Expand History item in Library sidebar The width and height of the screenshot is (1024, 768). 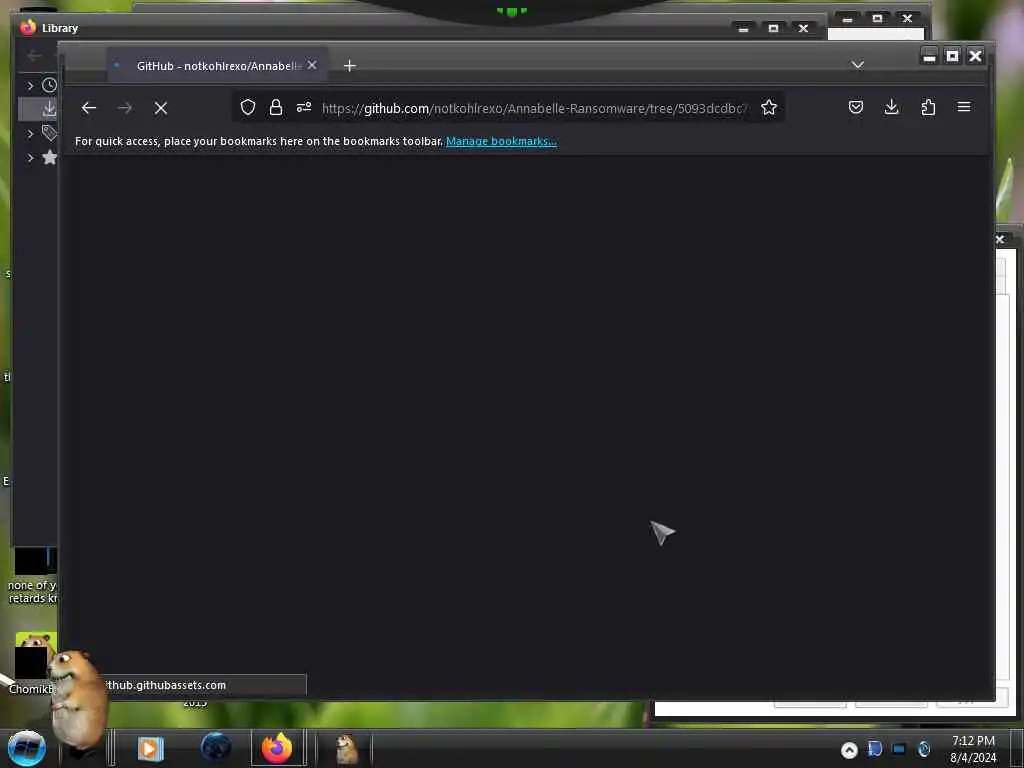click(x=30, y=86)
